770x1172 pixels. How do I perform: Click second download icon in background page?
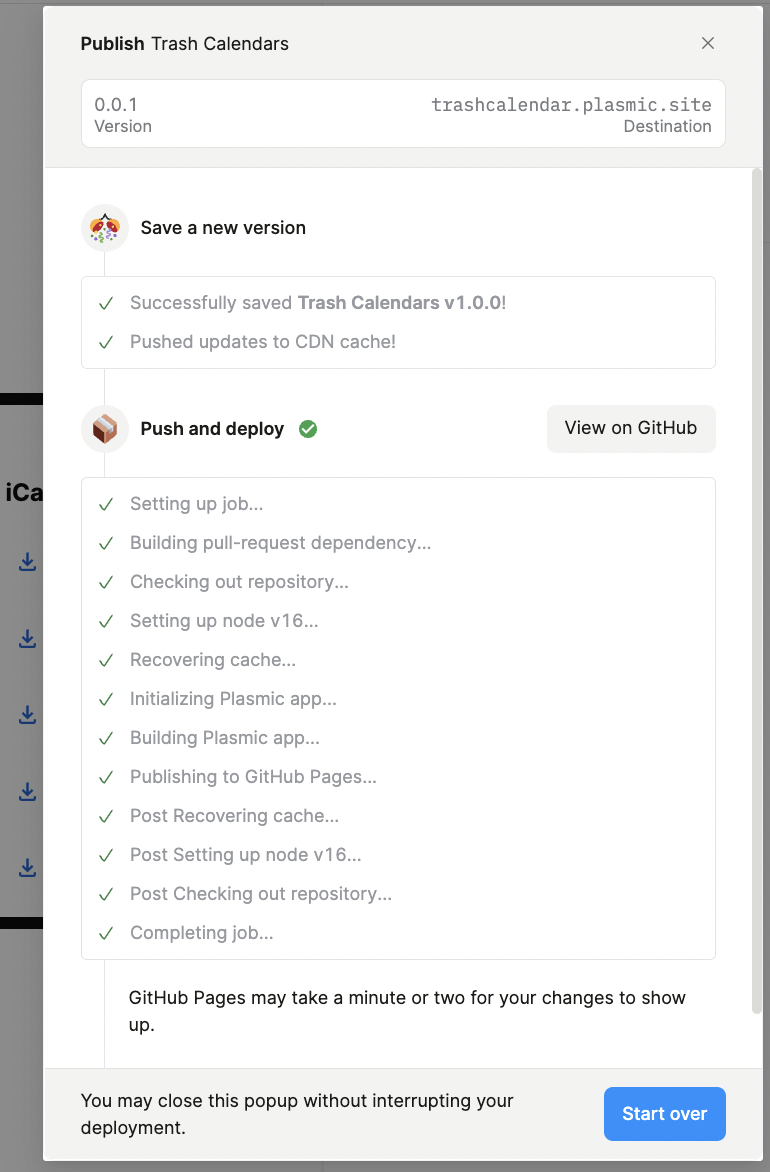coord(28,638)
